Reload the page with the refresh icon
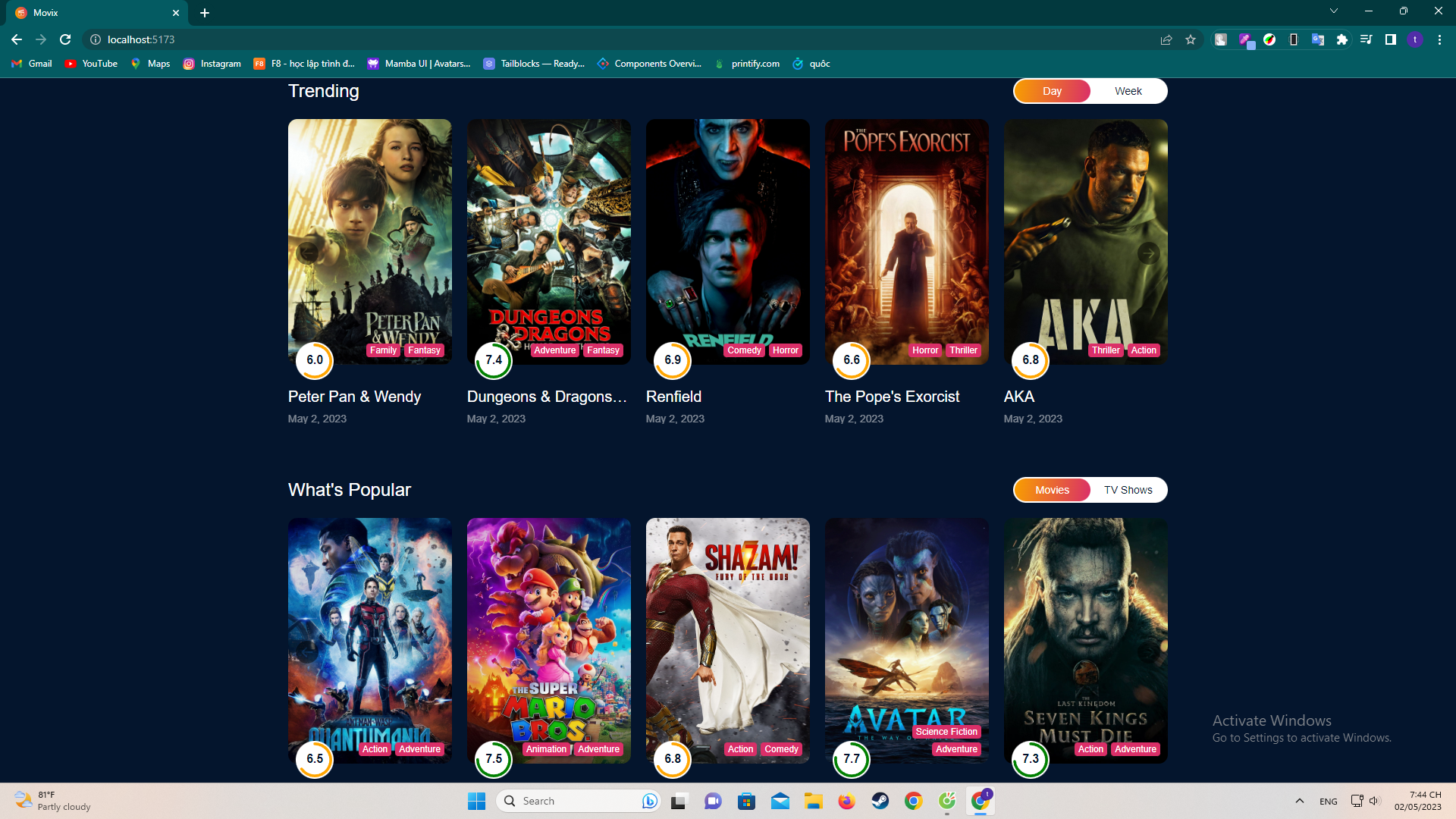The image size is (1456, 819). pyautogui.click(x=65, y=39)
